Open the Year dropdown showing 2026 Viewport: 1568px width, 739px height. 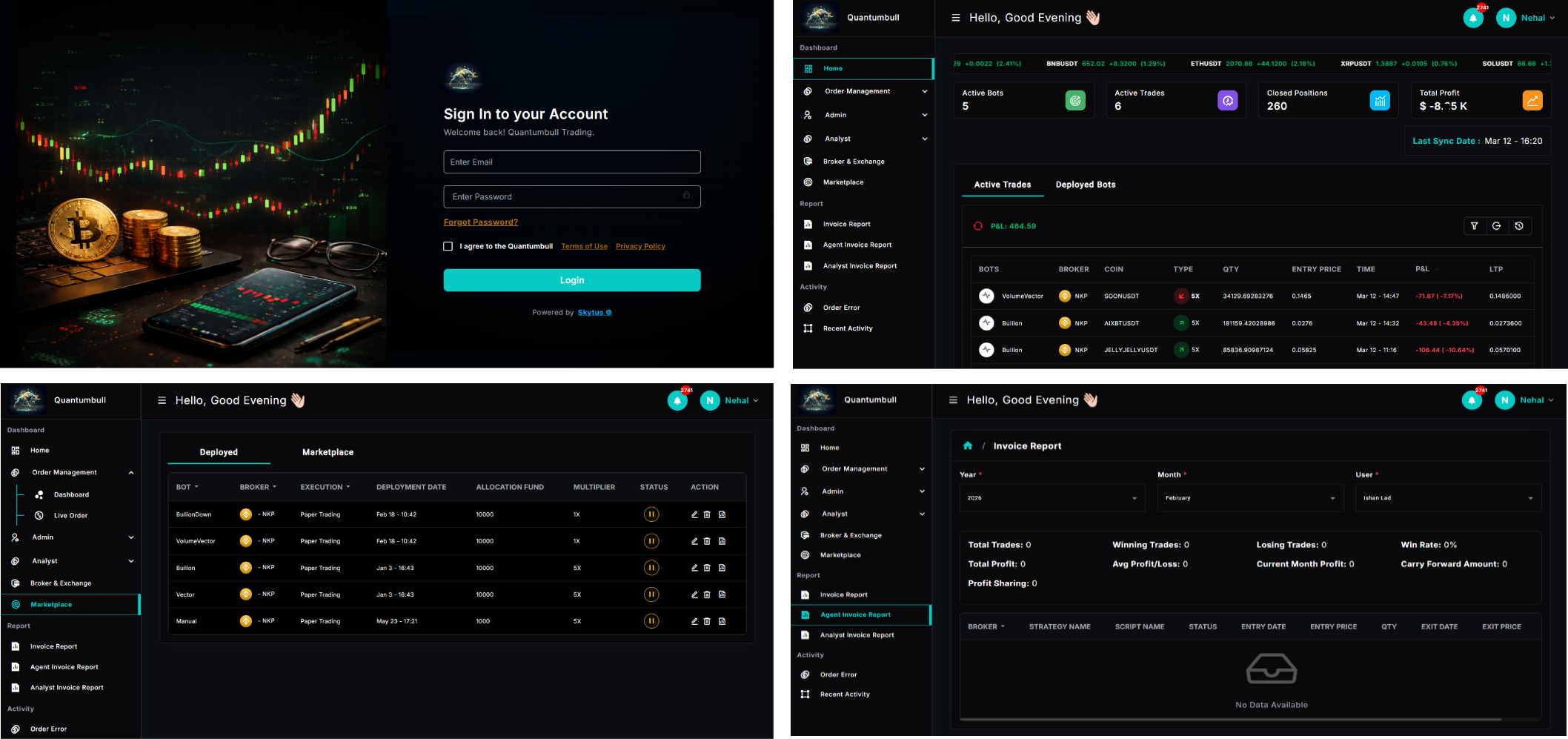click(x=1052, y=498)
